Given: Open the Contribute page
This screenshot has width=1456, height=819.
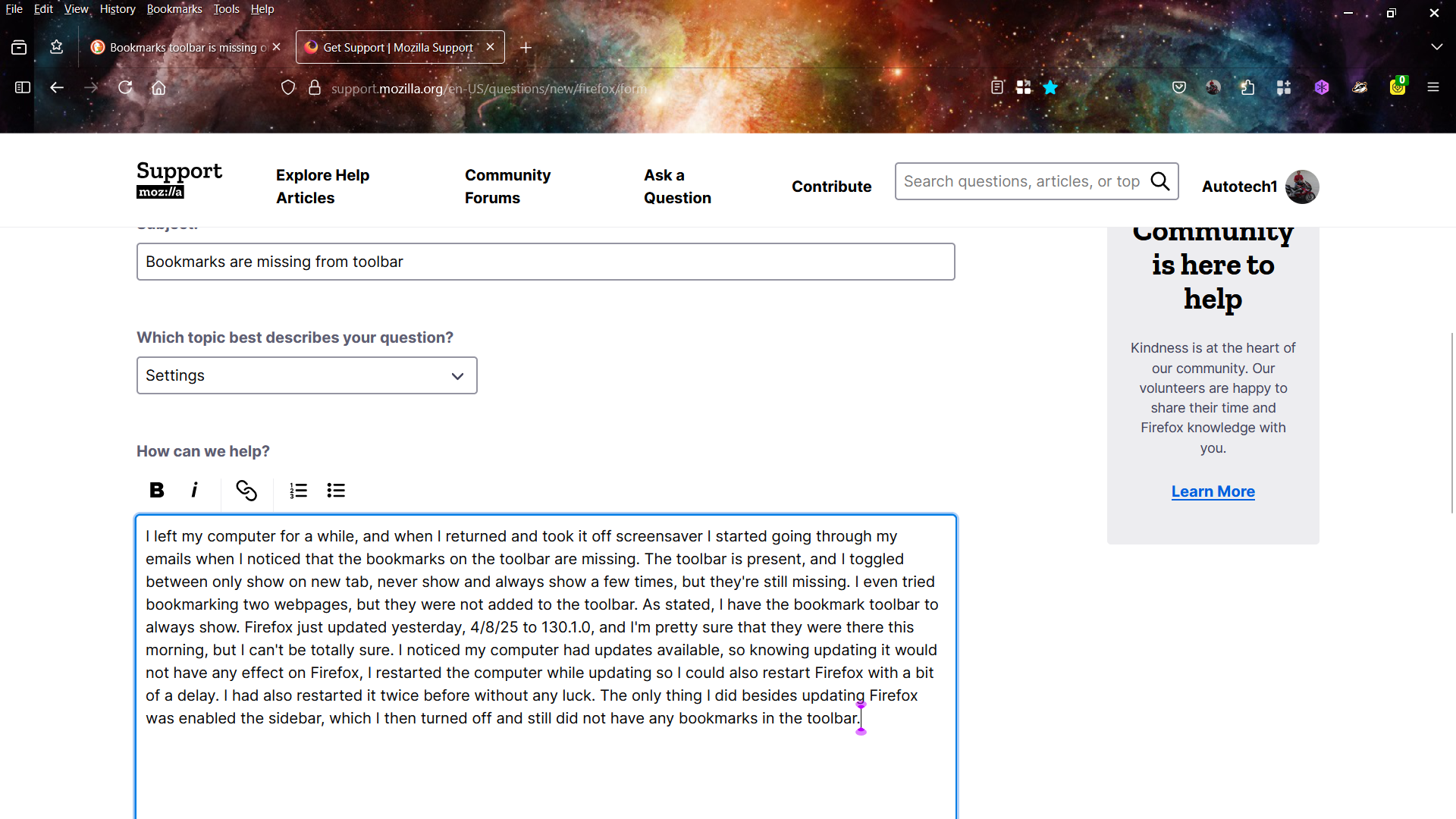Looking at the screenshot, I should [x=831, y=187].
